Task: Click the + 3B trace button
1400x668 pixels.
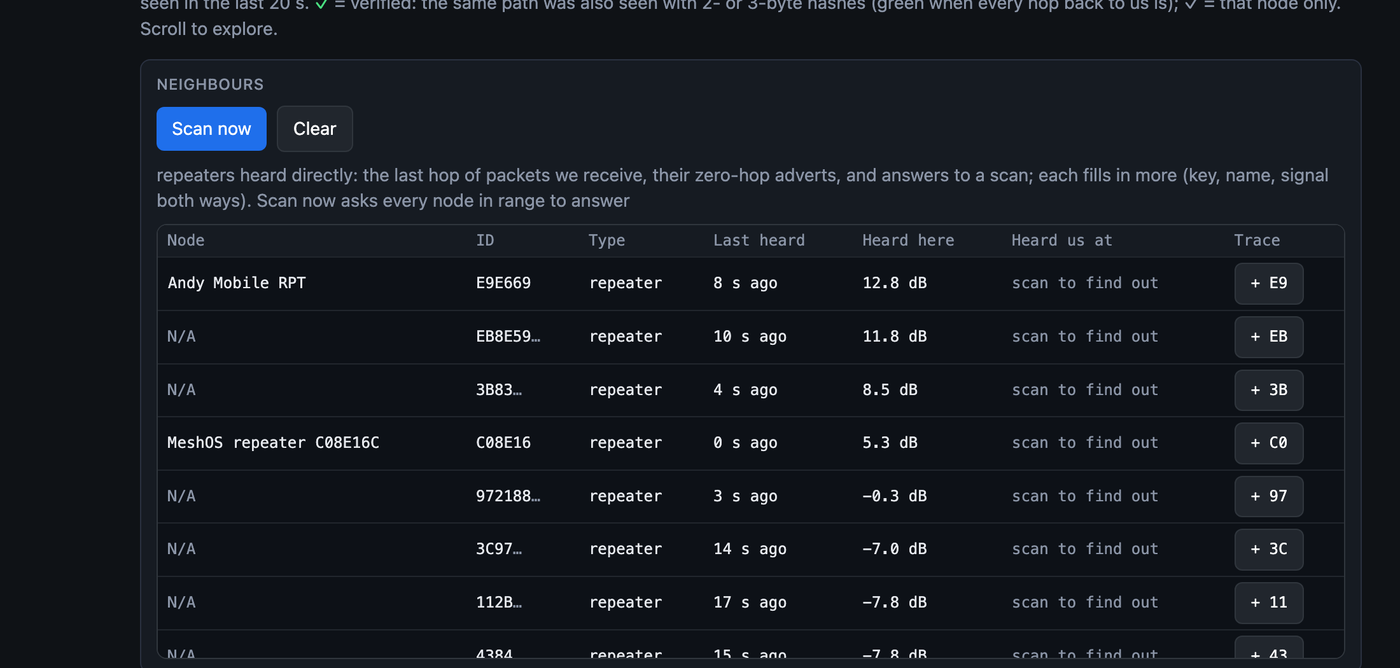Action: click(1268, 390)
